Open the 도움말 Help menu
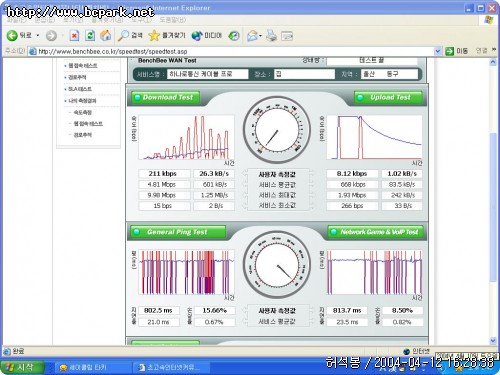Image resolution: width=500 pixels, height=375 pixels. [172, 20]
